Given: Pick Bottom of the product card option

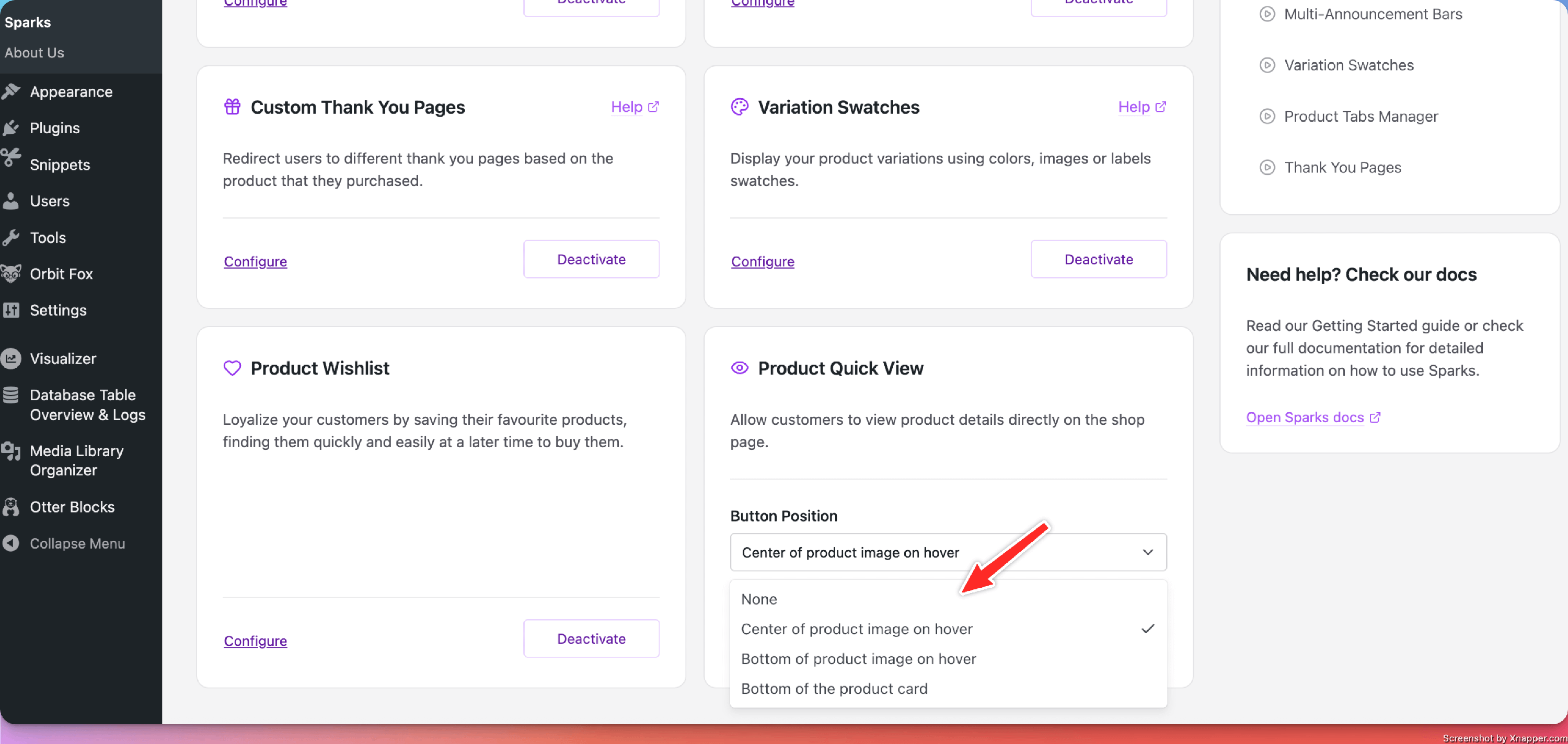Looking at the screenshot, I should point(834,689).
